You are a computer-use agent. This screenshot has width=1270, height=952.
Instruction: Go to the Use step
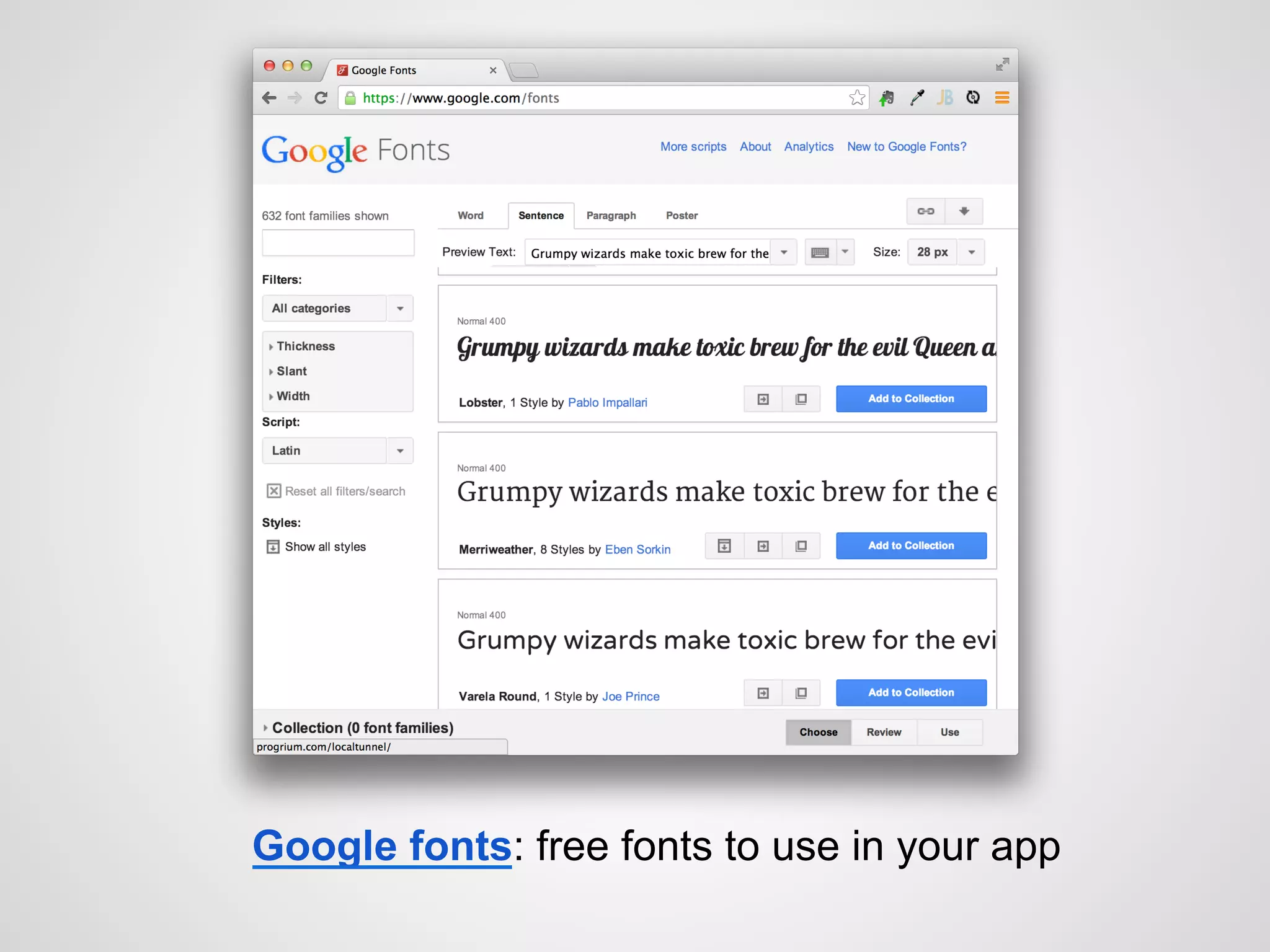click(949, 732)
